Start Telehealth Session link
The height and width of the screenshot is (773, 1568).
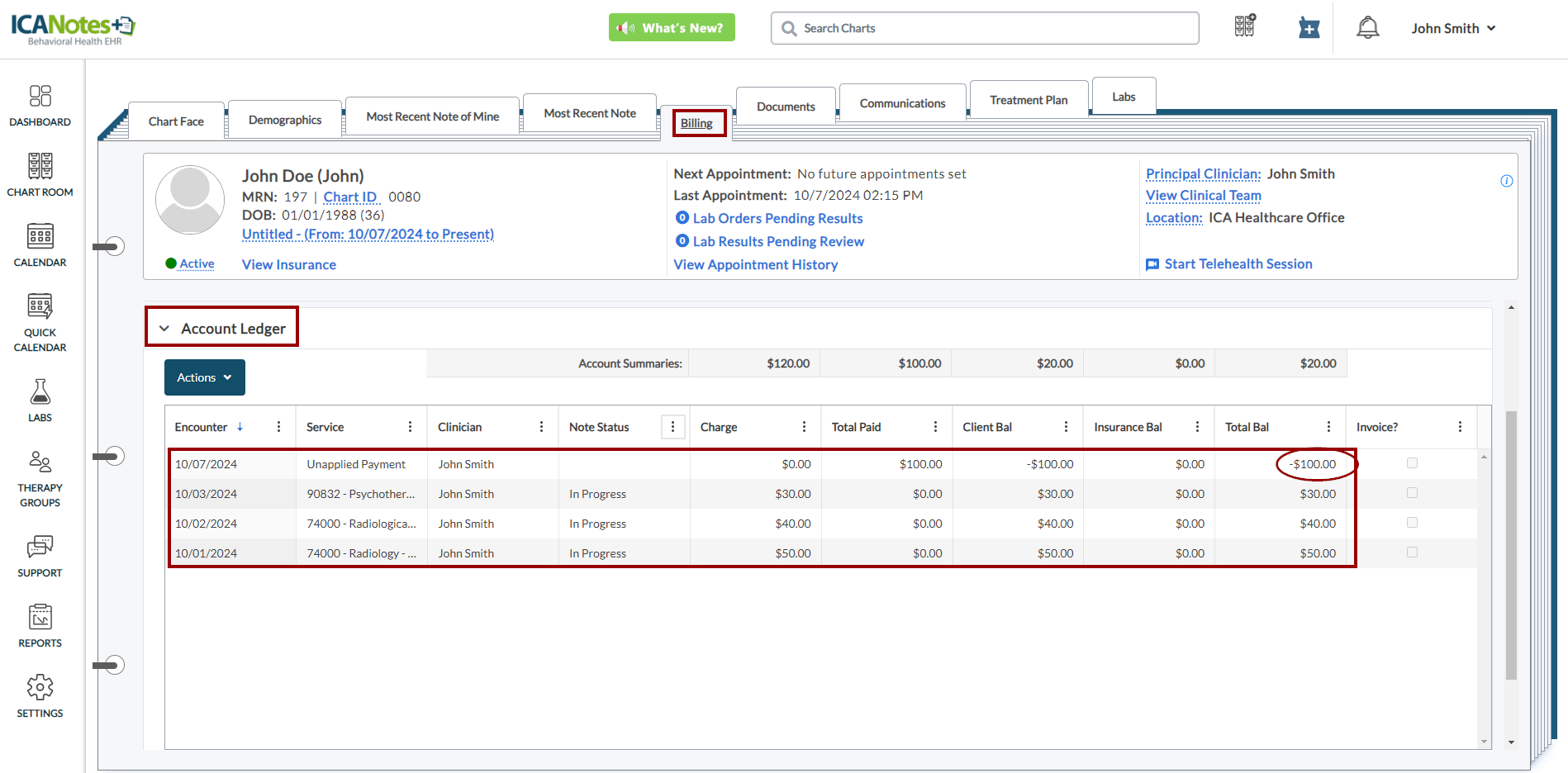[x=1238, y=263]
